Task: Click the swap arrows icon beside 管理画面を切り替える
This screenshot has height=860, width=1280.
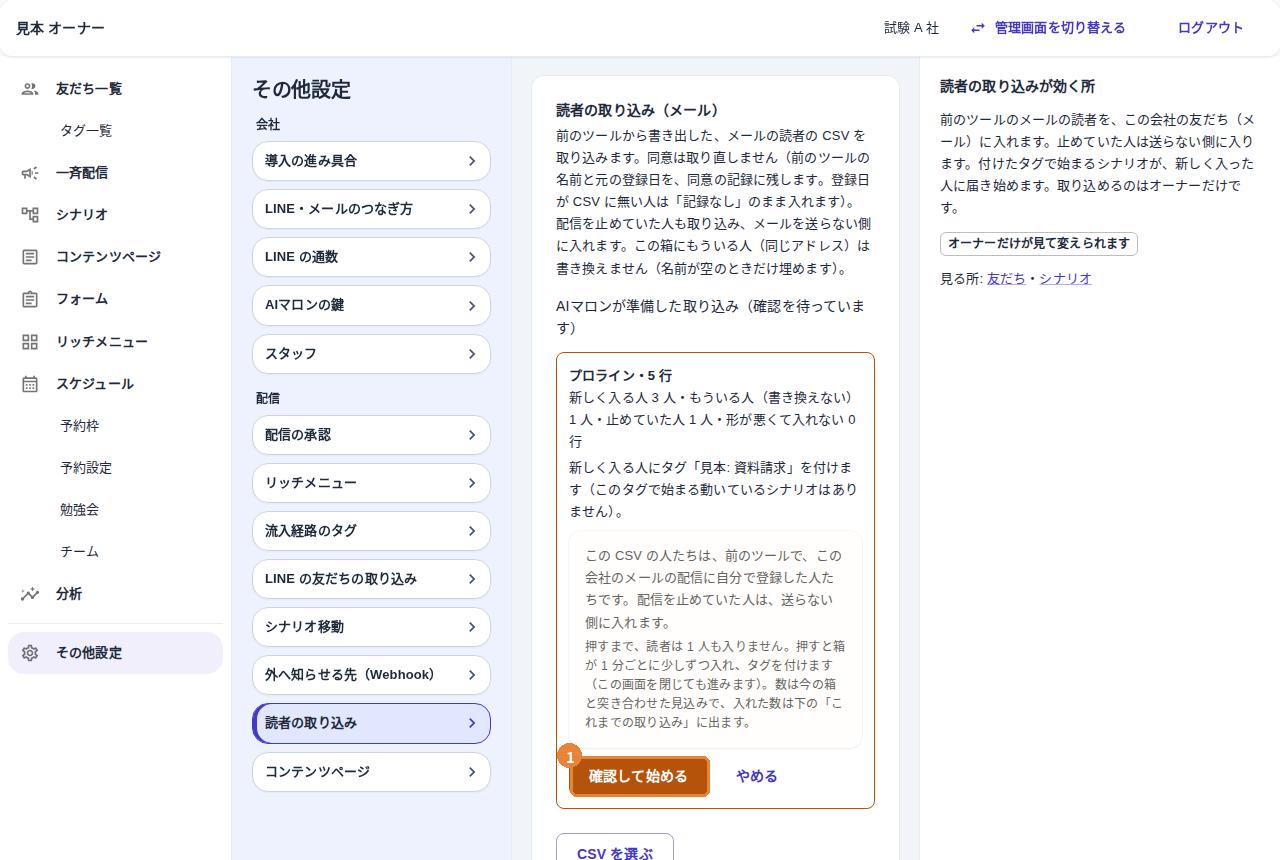Action: click(x=978, y=28)
